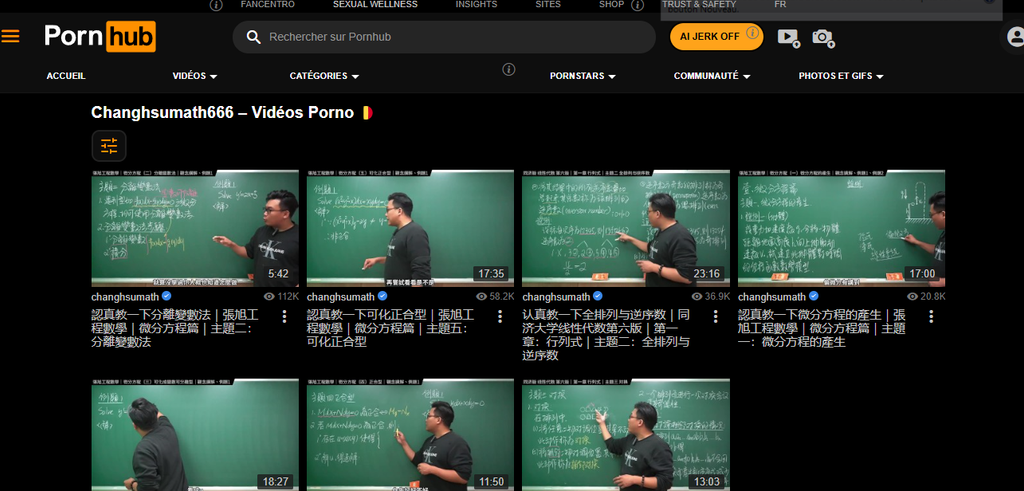Open the hamburger side menu
1024x491 pixels.
coord(10,36)
